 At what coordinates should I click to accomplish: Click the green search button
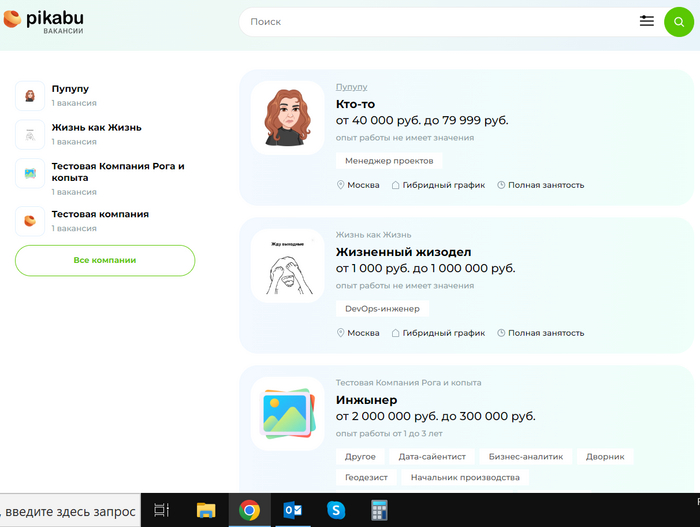click(x=679, y=22)
